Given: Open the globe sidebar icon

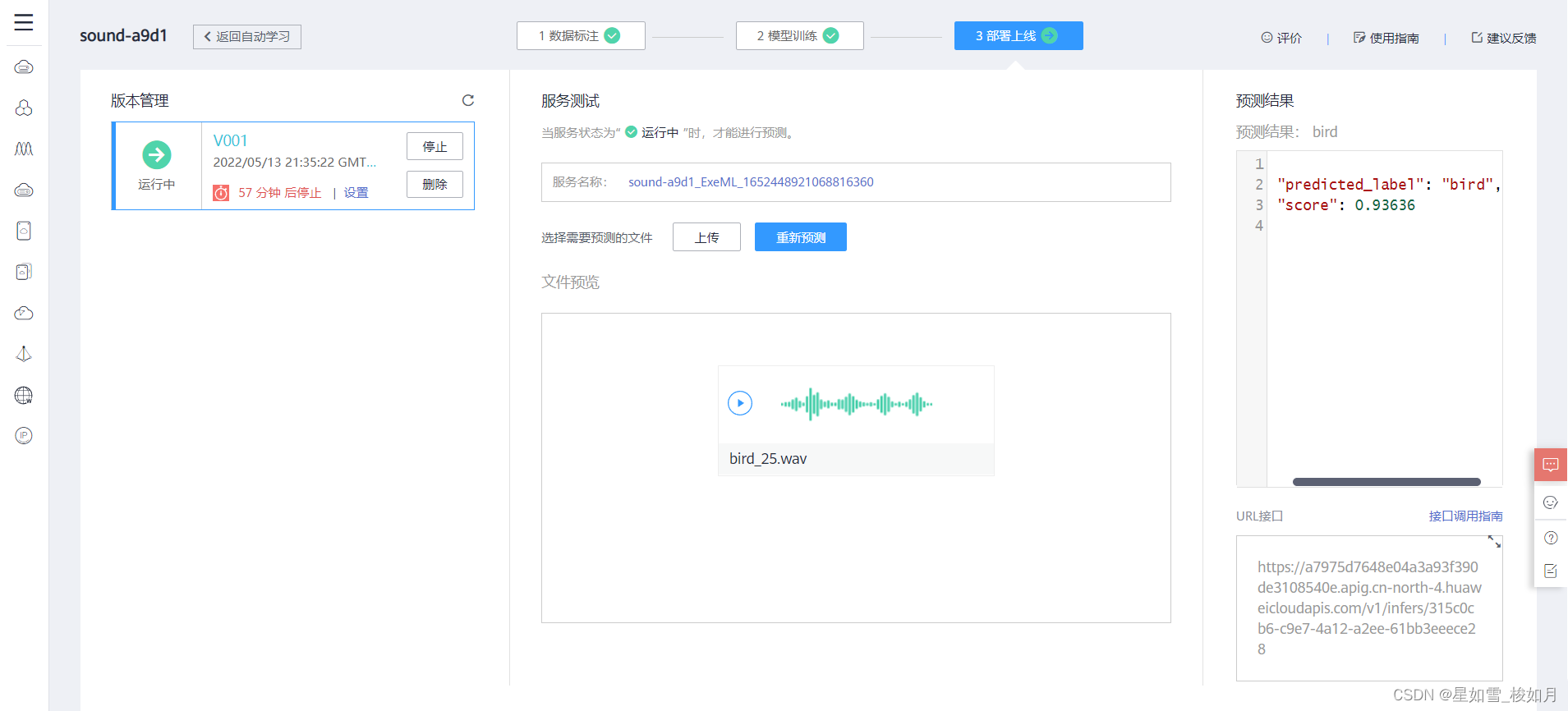Looking at the screenshot, I should click(24, 395).
